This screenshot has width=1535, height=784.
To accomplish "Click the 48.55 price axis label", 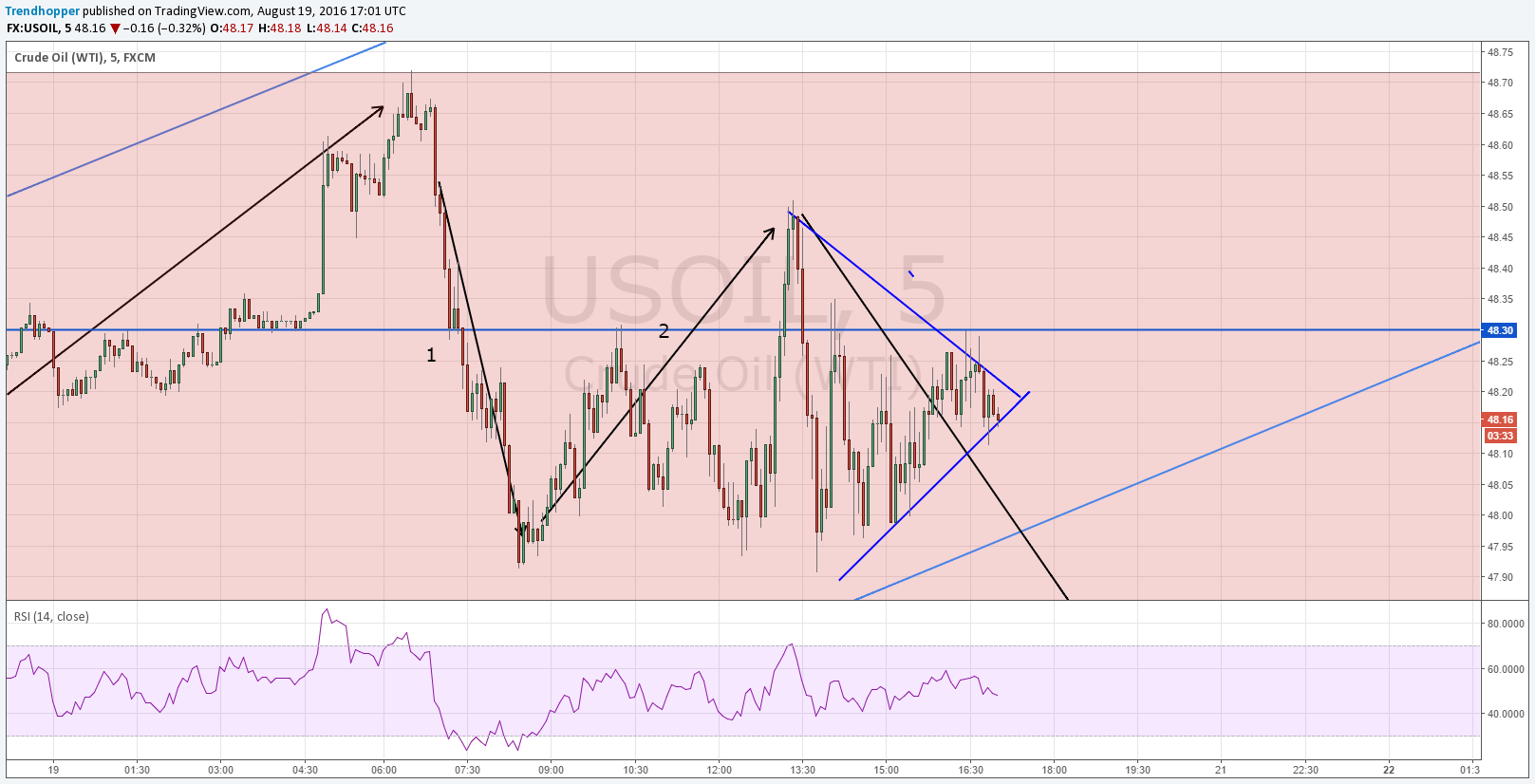I will 1500,176.
